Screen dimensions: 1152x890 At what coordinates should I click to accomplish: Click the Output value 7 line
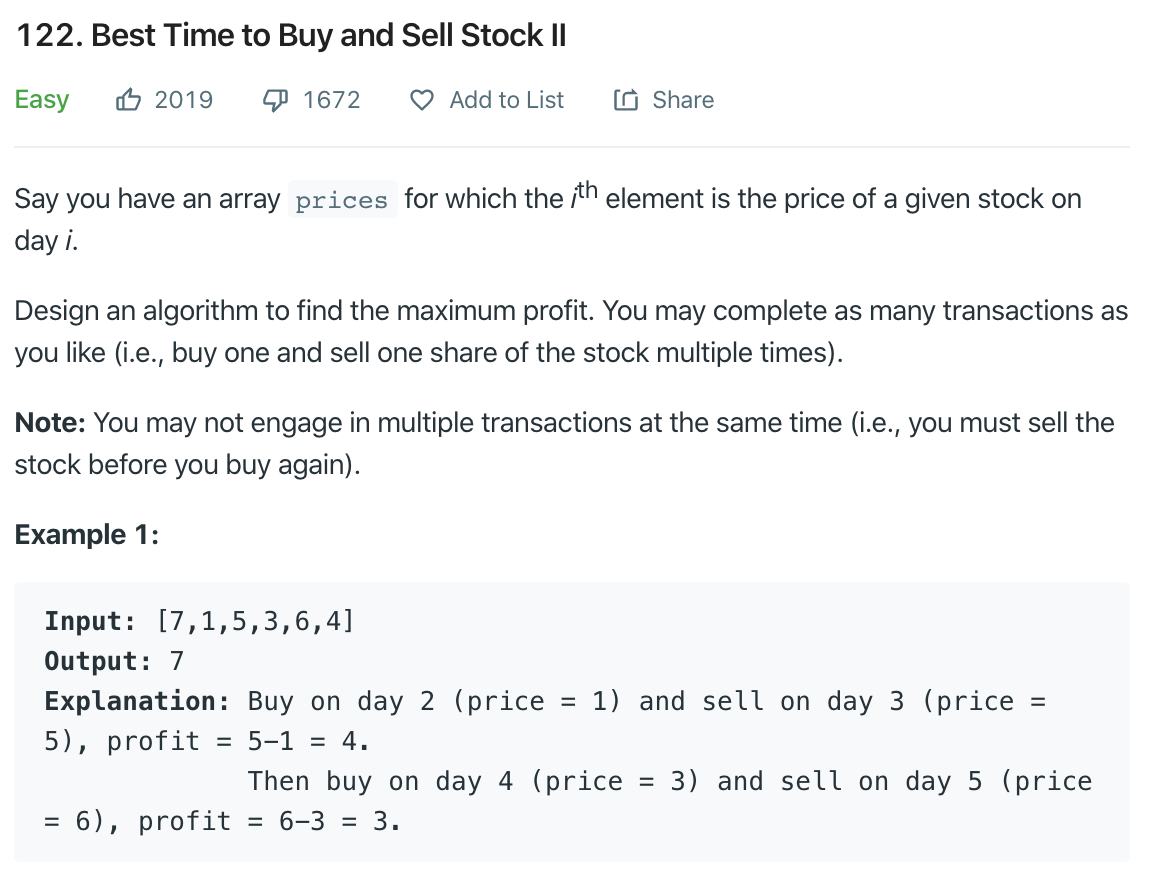click(114, 661)
